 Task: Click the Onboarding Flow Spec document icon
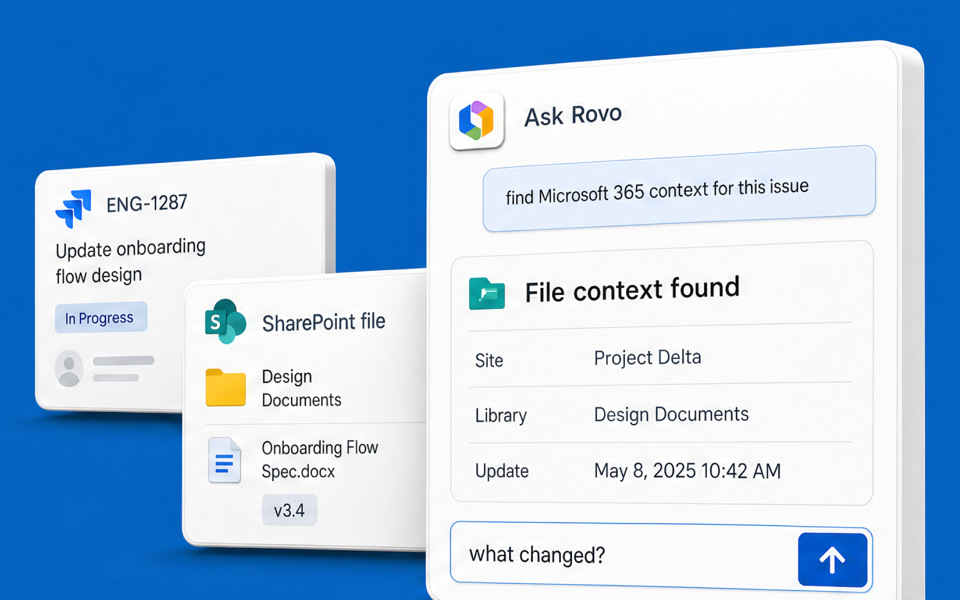coord(224,460)
